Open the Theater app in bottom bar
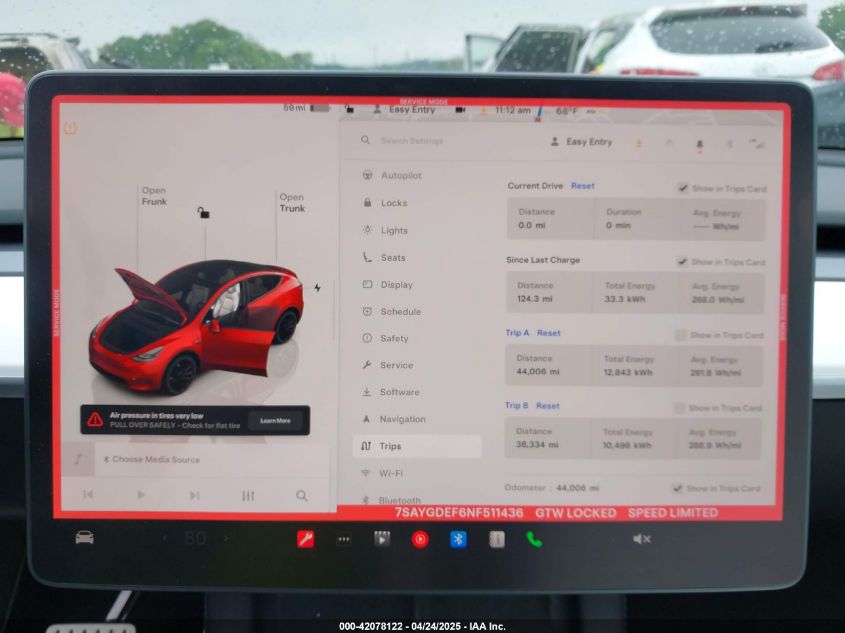This screenshot has width=845, height=633. coord(382,539)
